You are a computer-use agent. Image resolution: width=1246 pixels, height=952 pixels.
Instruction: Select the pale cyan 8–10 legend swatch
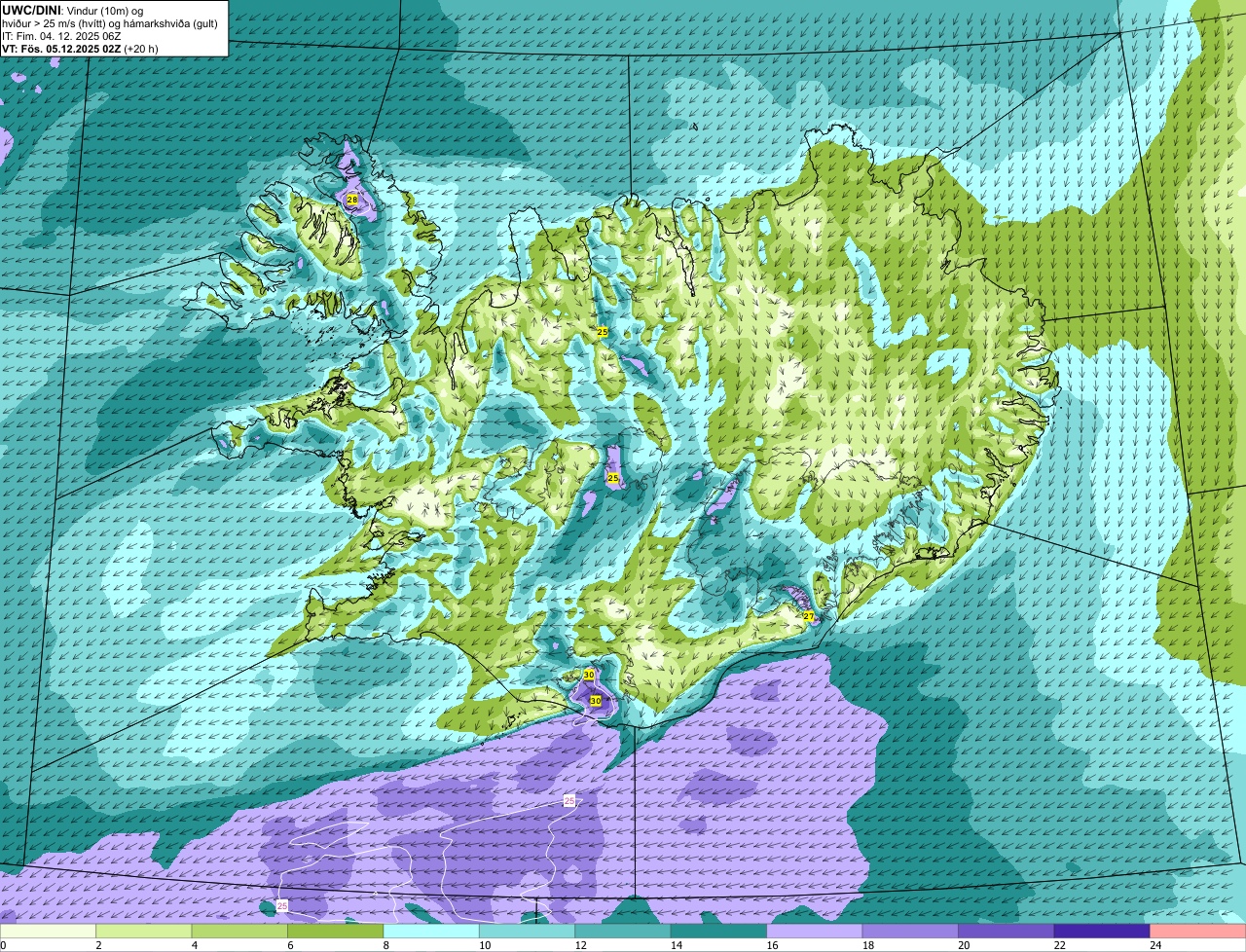[x=431, y=932]
